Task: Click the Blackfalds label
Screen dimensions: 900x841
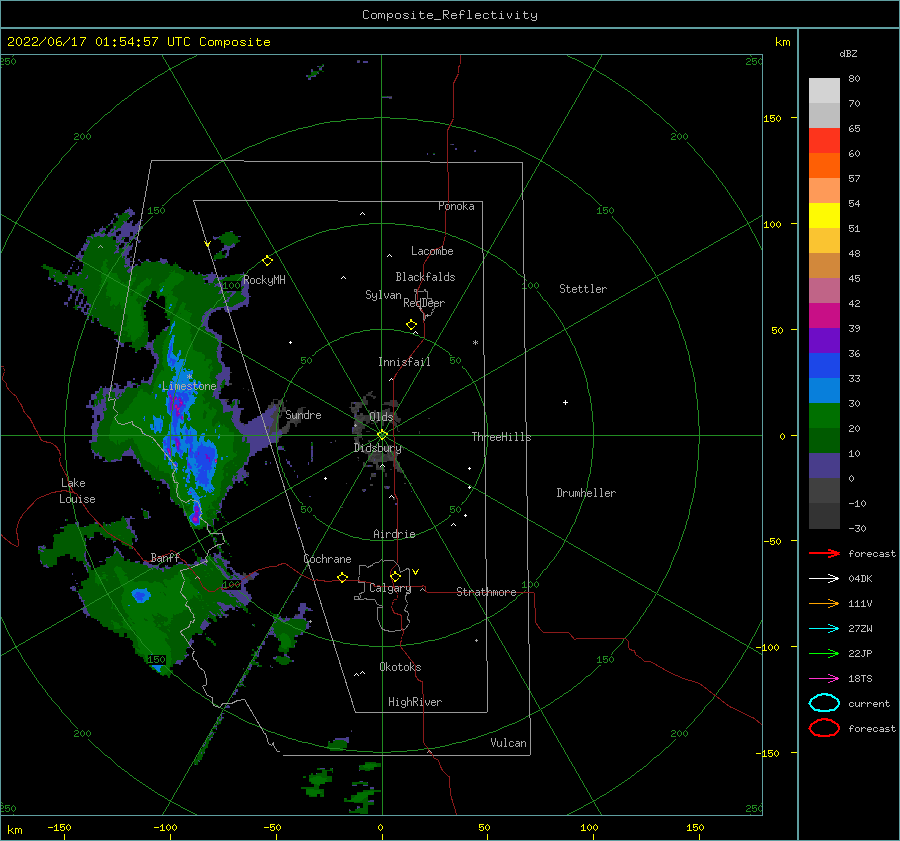Action: 425,277
